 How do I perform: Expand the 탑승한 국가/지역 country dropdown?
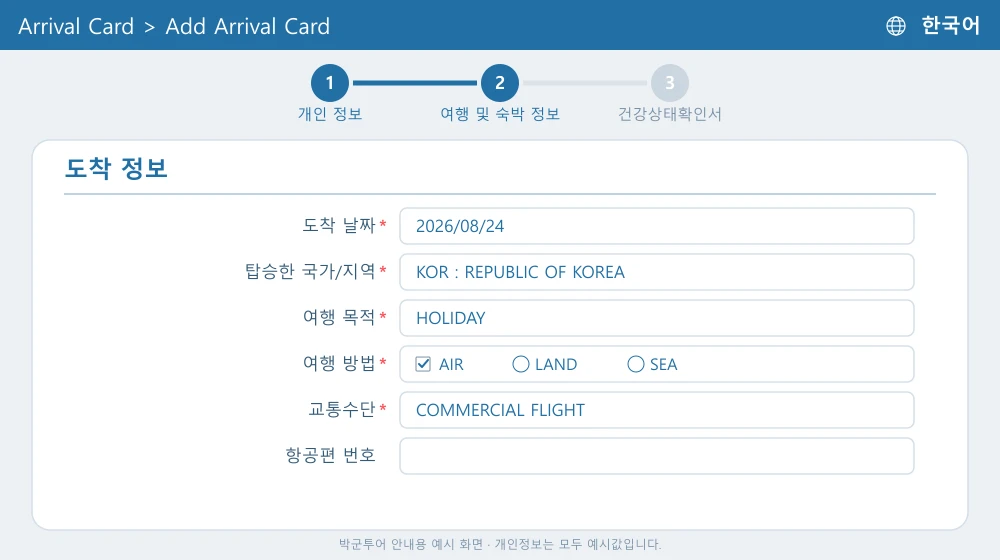[x=657, y=272]
